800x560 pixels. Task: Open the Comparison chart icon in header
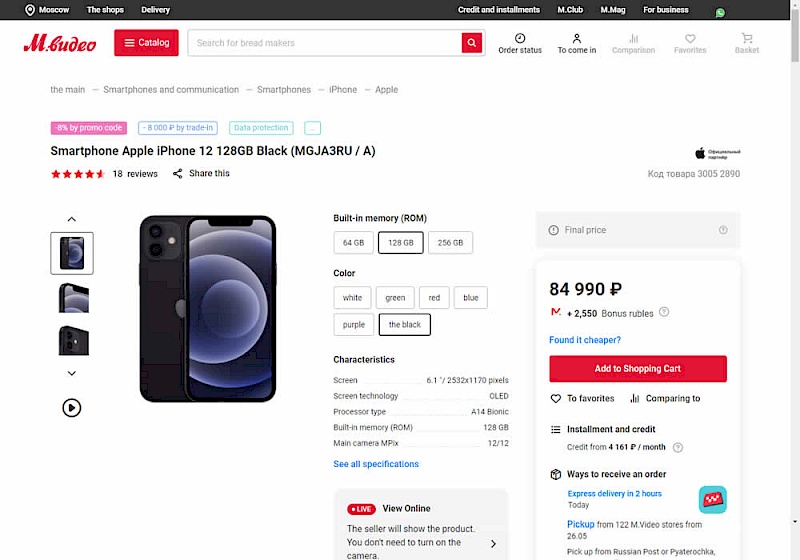point(633,39)
